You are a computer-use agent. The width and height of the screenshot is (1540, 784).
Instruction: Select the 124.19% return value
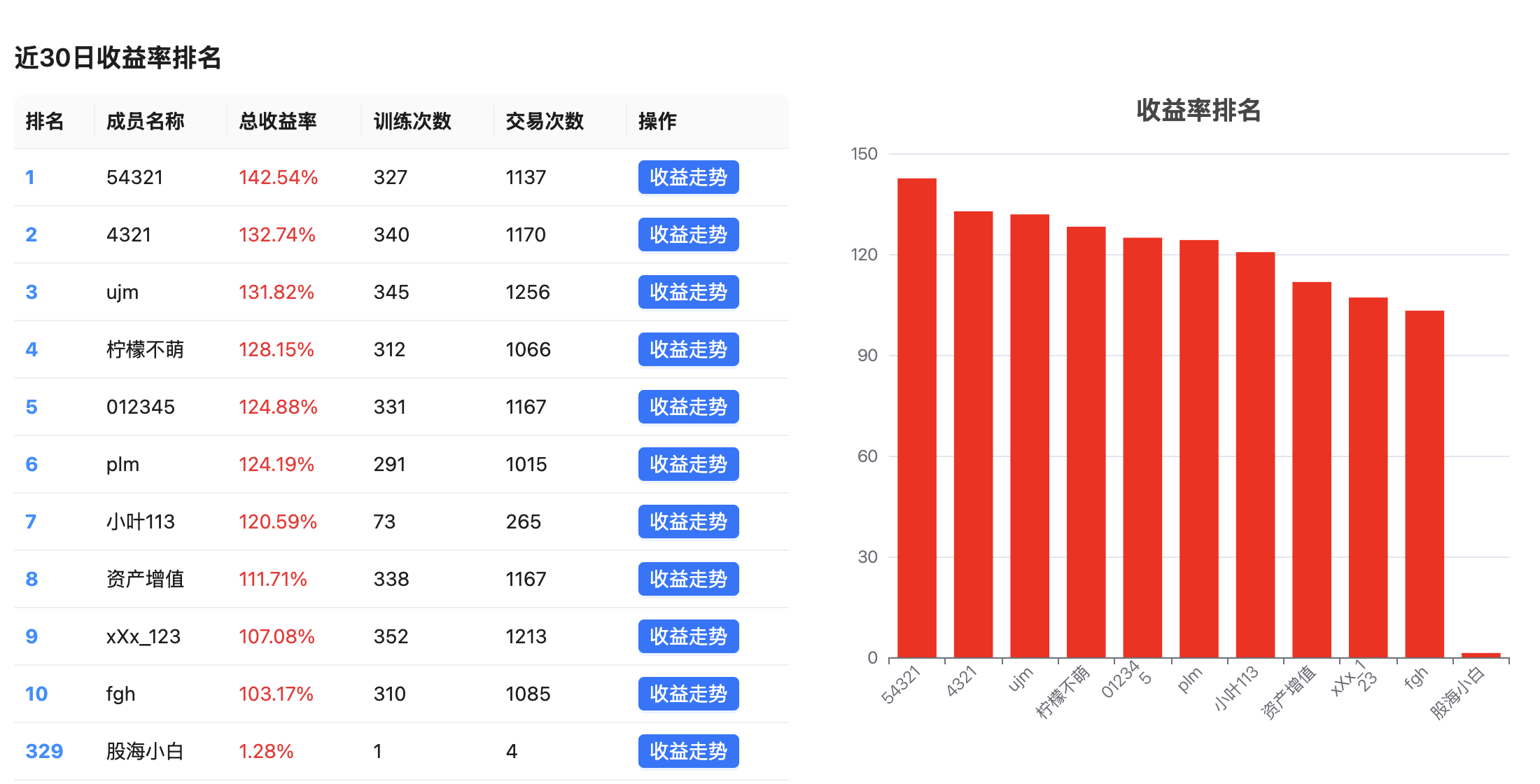tap(276, 464)
